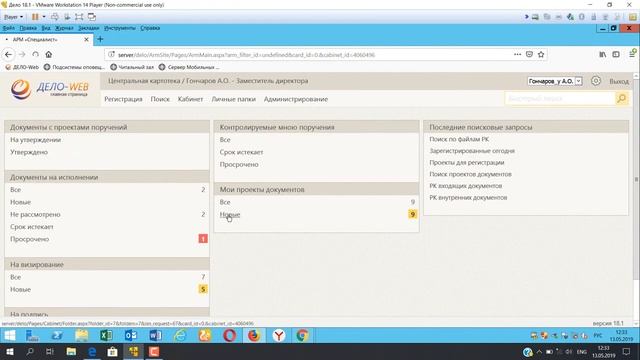640x360 pixels.
Task: Open Читальный зал bookmark
Action: click(132, 67)
